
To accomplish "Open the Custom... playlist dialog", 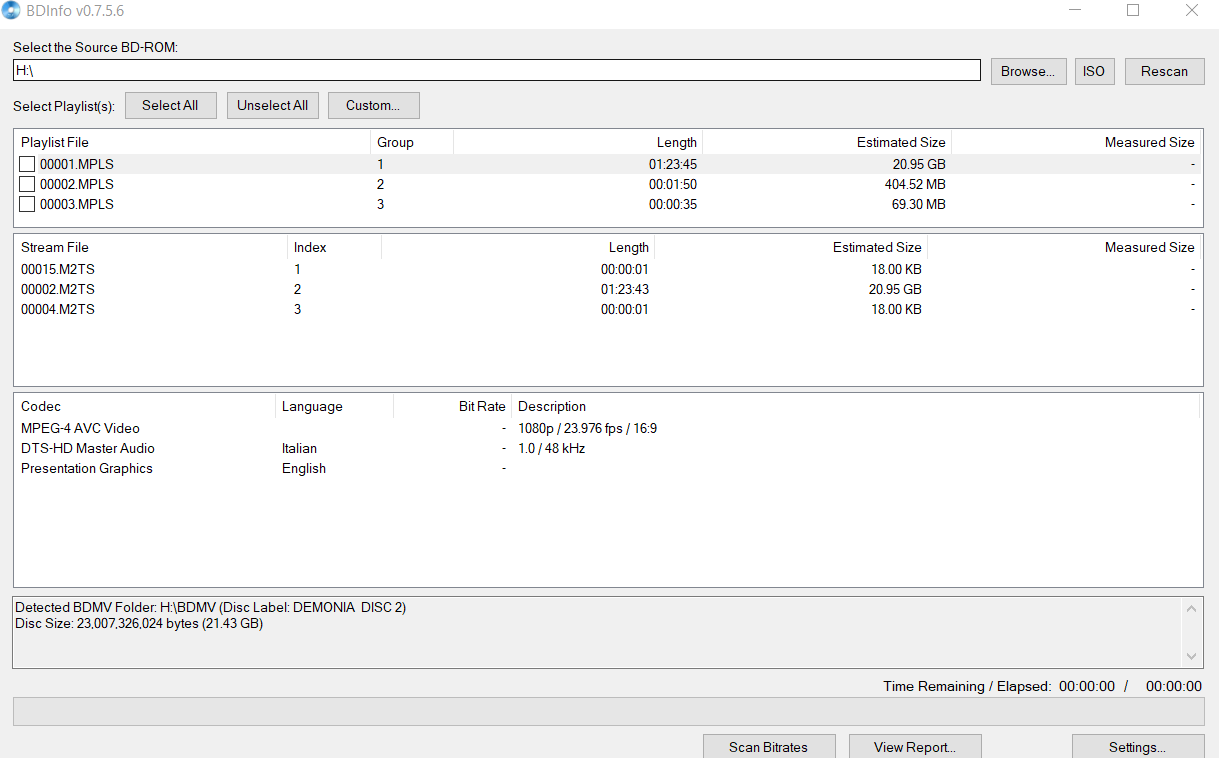I will (373, 105).
